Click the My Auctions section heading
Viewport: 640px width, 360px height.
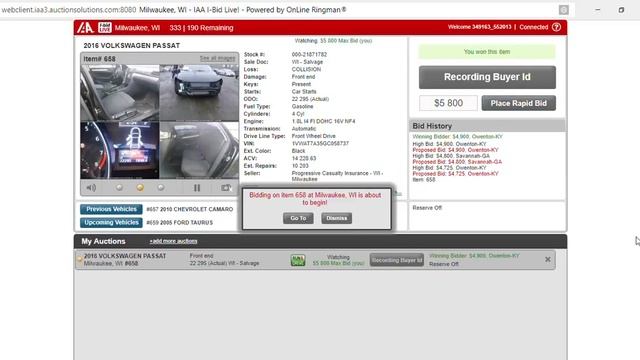point(103,241)
